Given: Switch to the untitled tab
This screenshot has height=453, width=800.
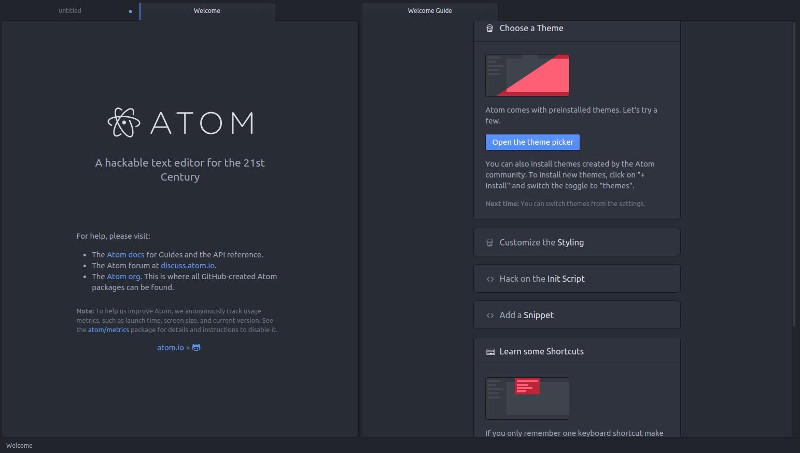Looking at the screenshot, I should click(x=70, y=11).
